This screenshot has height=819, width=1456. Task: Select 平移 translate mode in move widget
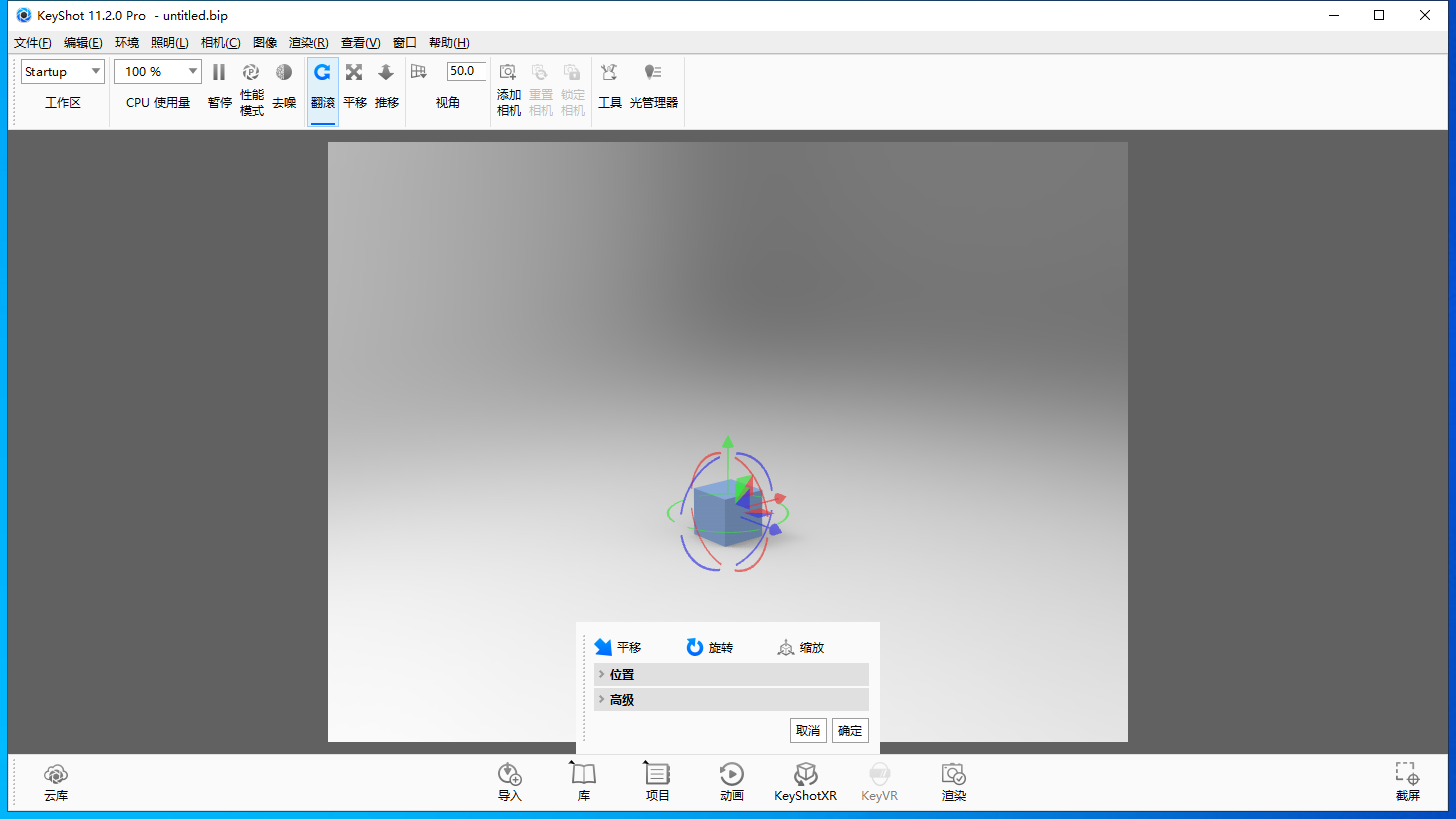click(x=618, y=647)
